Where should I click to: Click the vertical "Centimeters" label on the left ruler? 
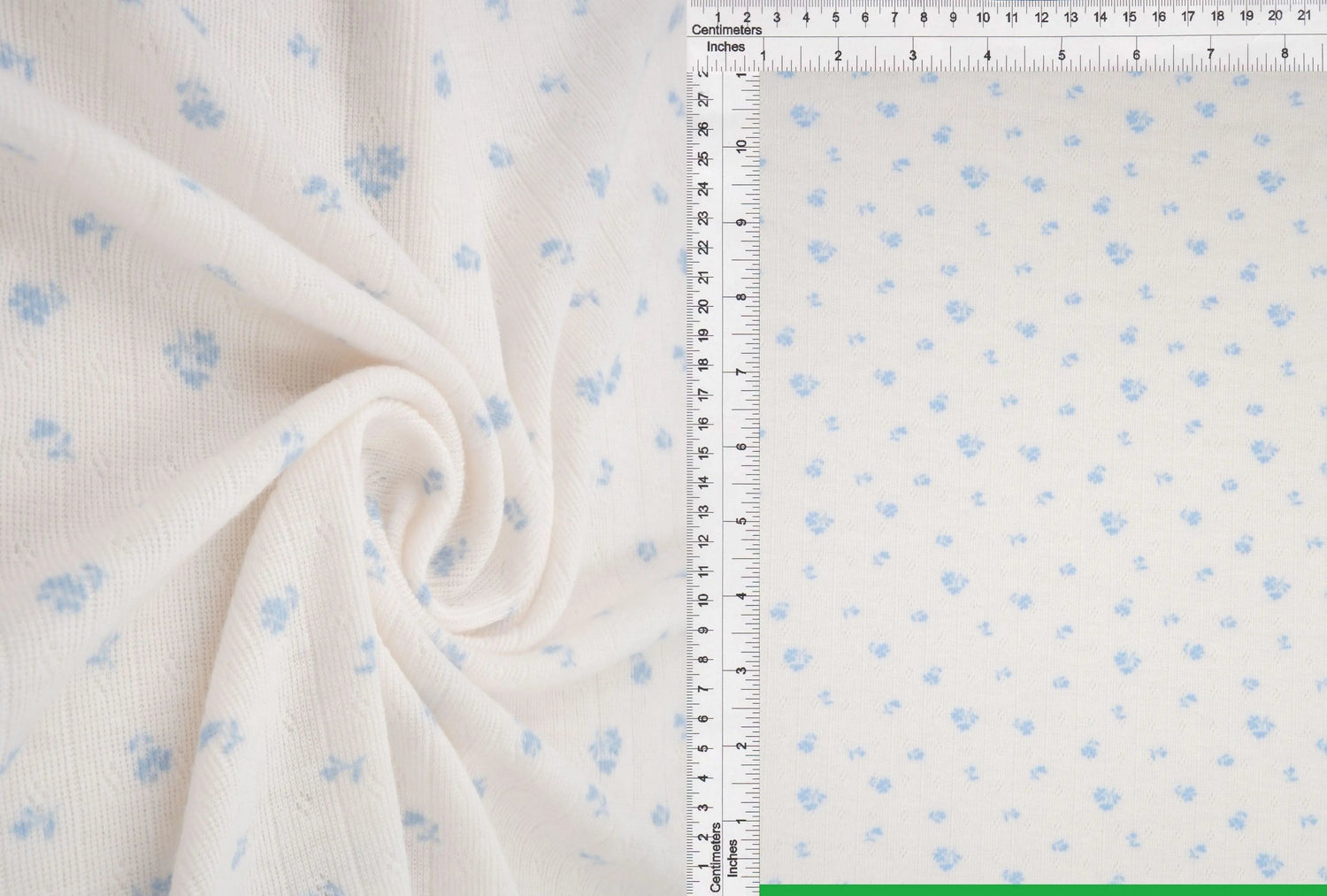click(716, 856)
